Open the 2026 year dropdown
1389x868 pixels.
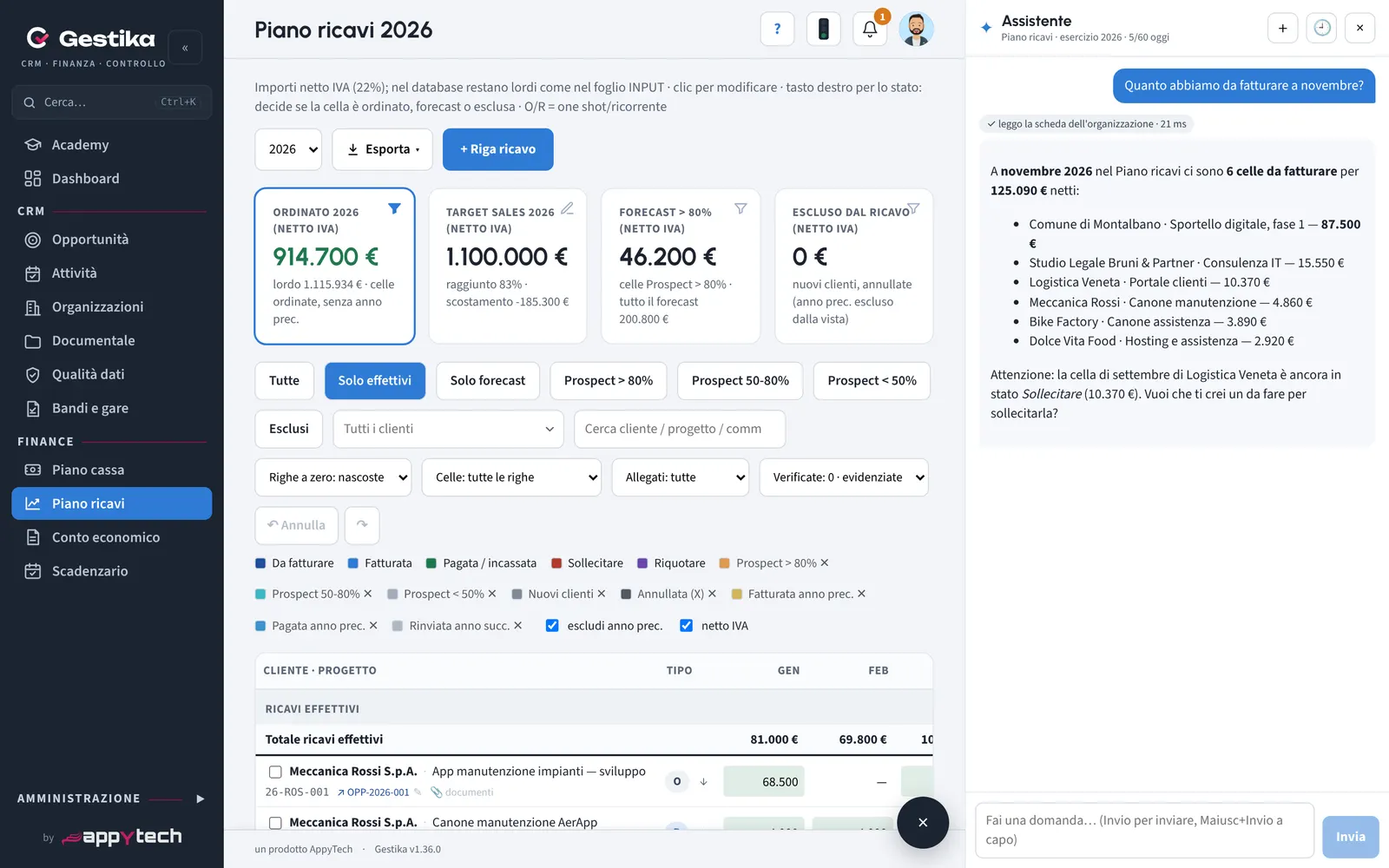pos(288,149)
